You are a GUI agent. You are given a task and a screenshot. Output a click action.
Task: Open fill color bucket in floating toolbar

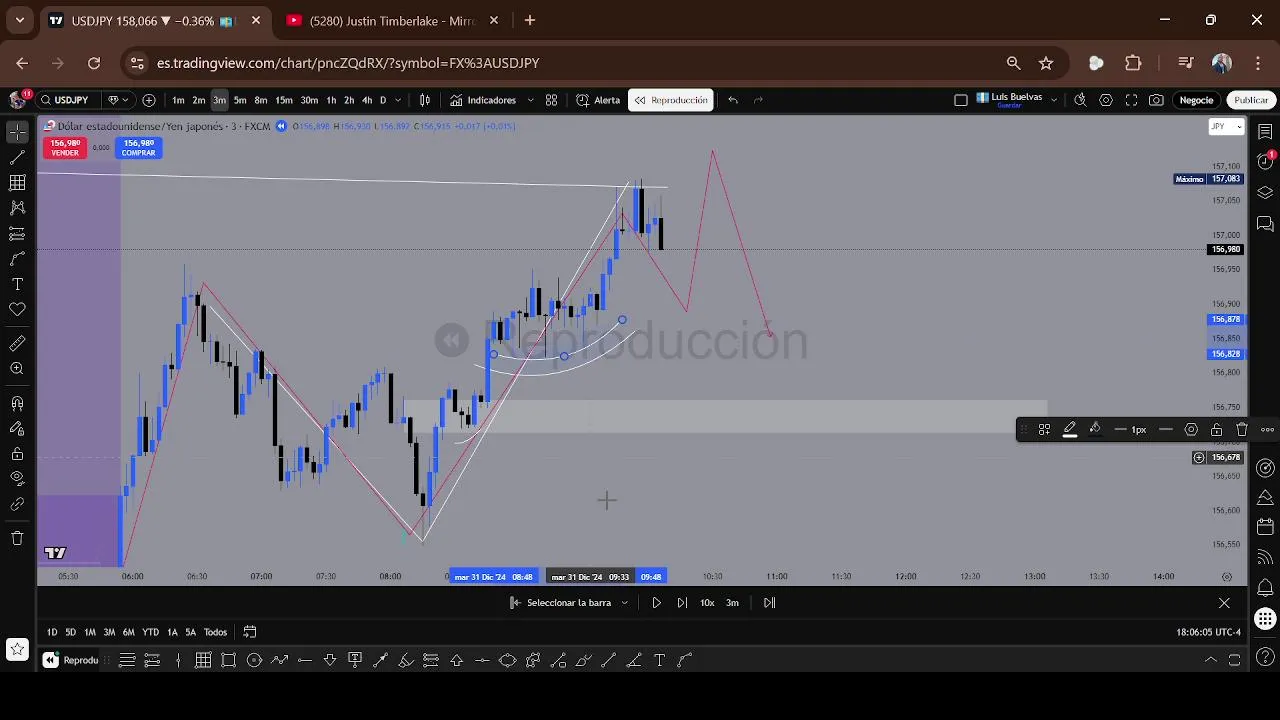tap(1095, 429)
